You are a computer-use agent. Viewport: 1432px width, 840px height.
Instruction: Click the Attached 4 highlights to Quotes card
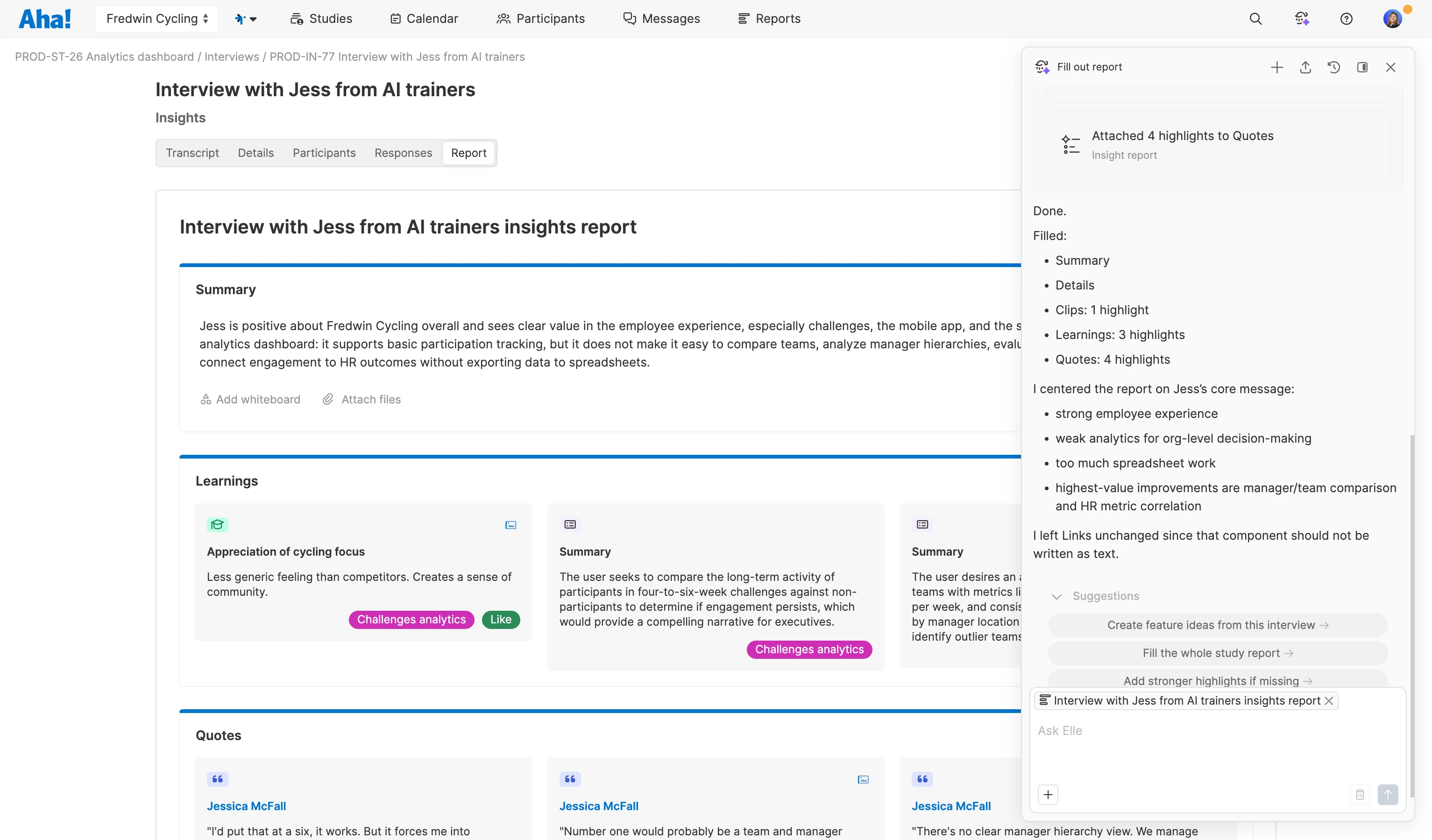pos(1218,145)
